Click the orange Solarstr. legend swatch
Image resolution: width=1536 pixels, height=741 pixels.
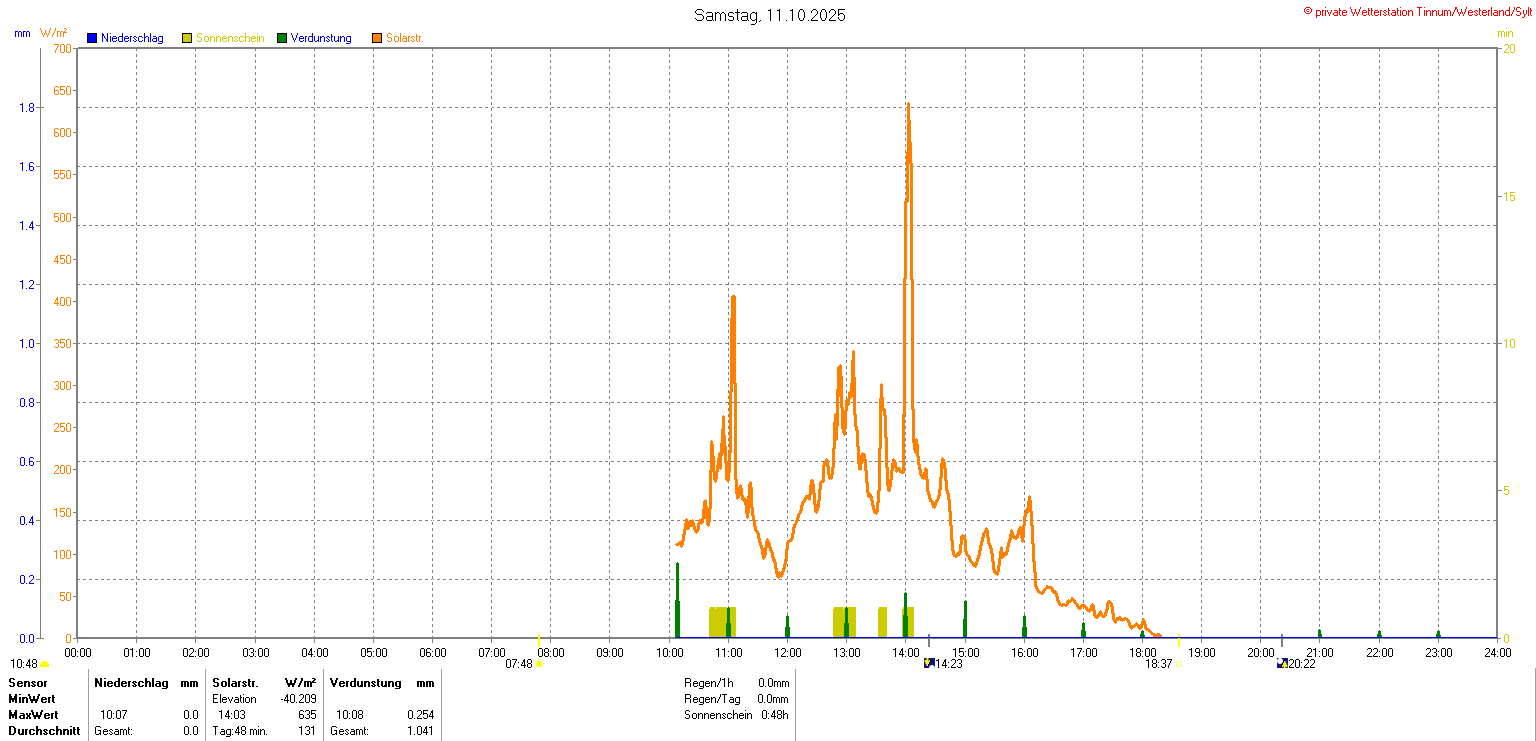click(x=377, y=38)
